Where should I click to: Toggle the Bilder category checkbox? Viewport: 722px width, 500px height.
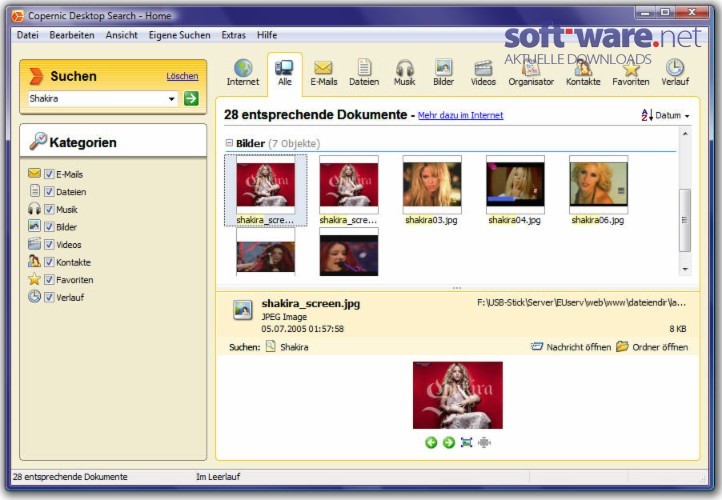(49, 227)
